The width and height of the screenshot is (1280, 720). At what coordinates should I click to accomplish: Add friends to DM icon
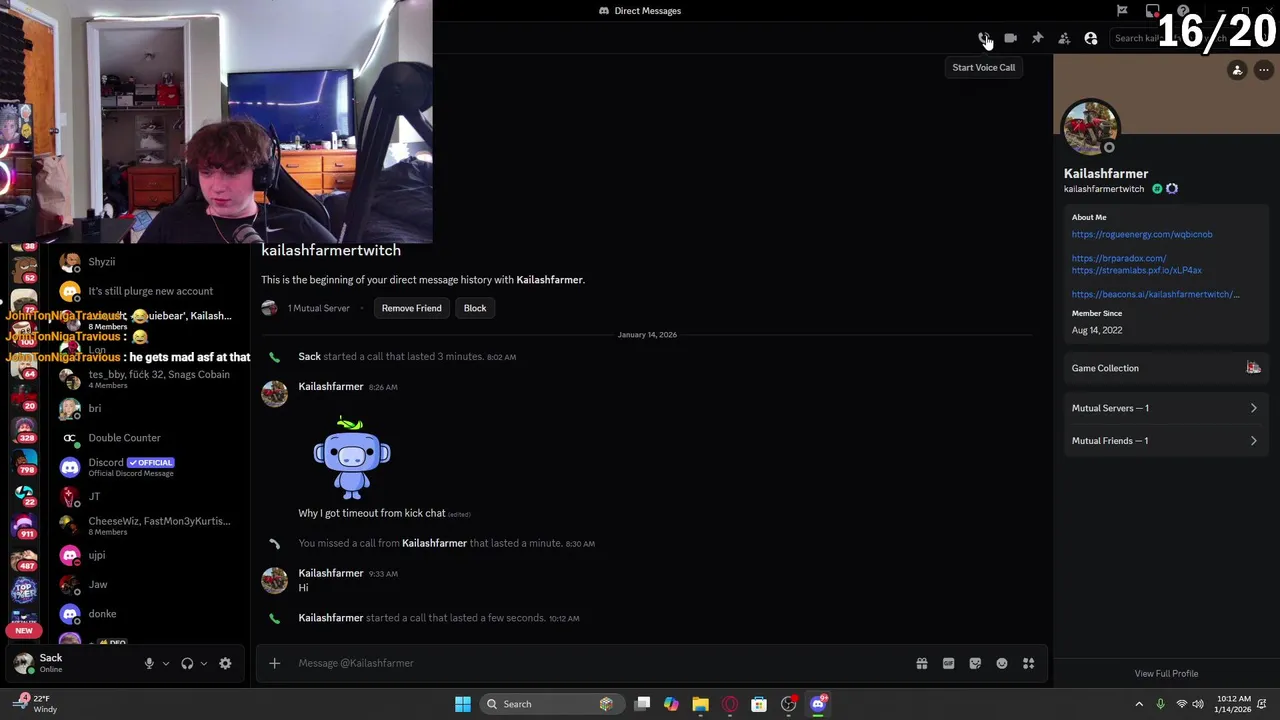click(1064, 38)
